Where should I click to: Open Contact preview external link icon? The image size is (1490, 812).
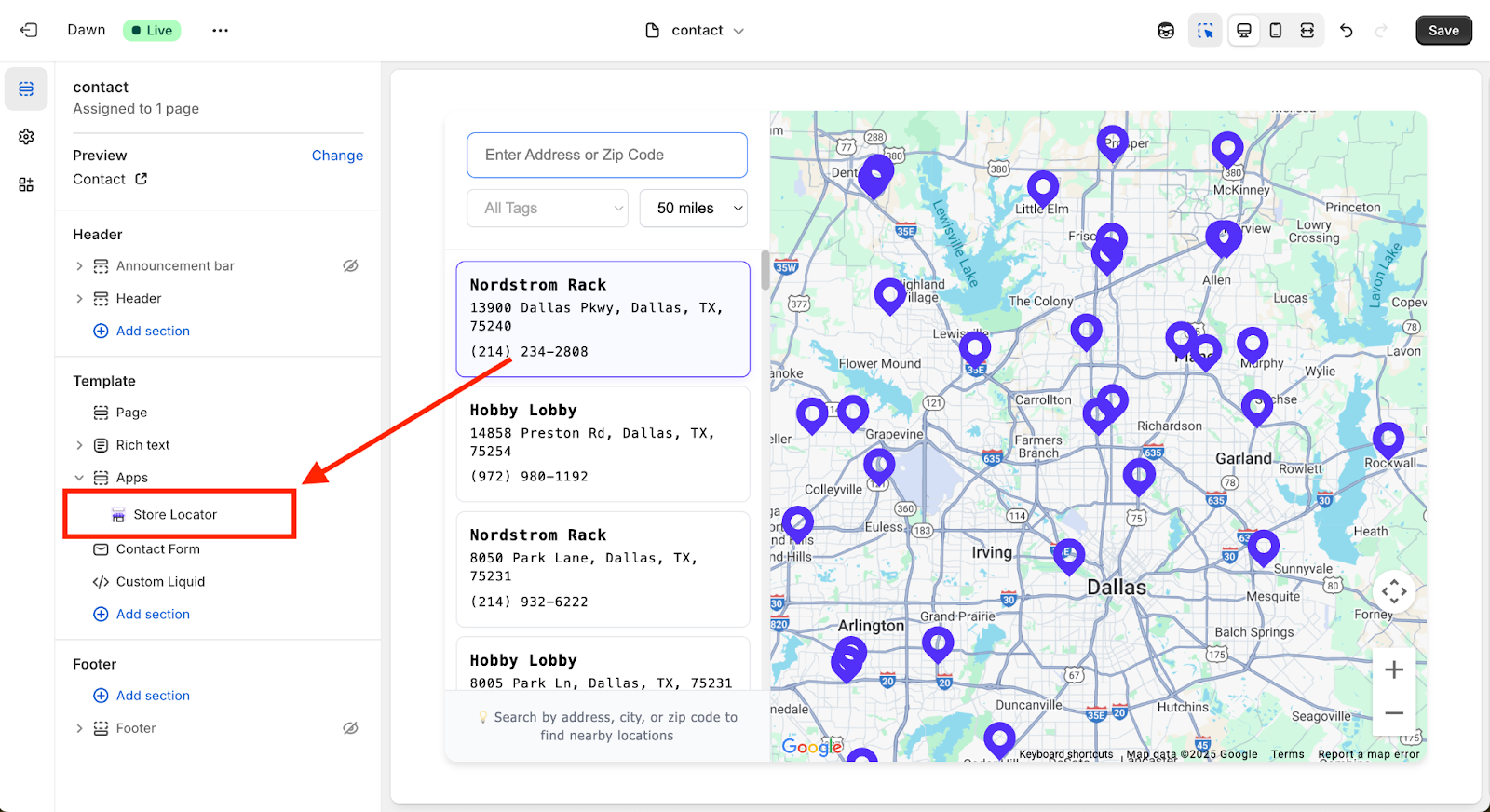point(141,179)
